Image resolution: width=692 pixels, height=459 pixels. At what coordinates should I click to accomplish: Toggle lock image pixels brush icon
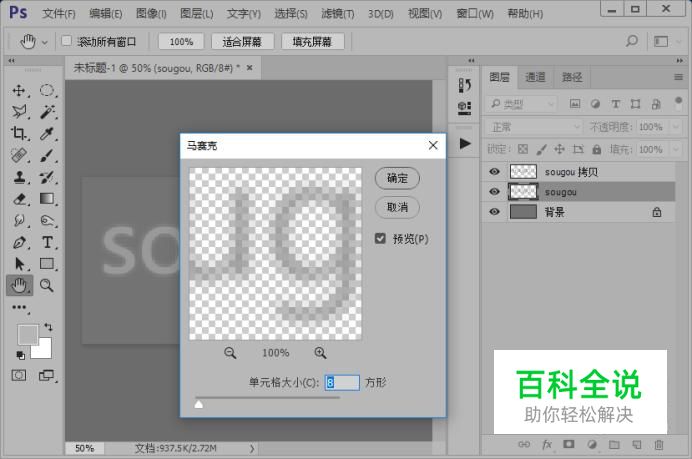point(542,149)
